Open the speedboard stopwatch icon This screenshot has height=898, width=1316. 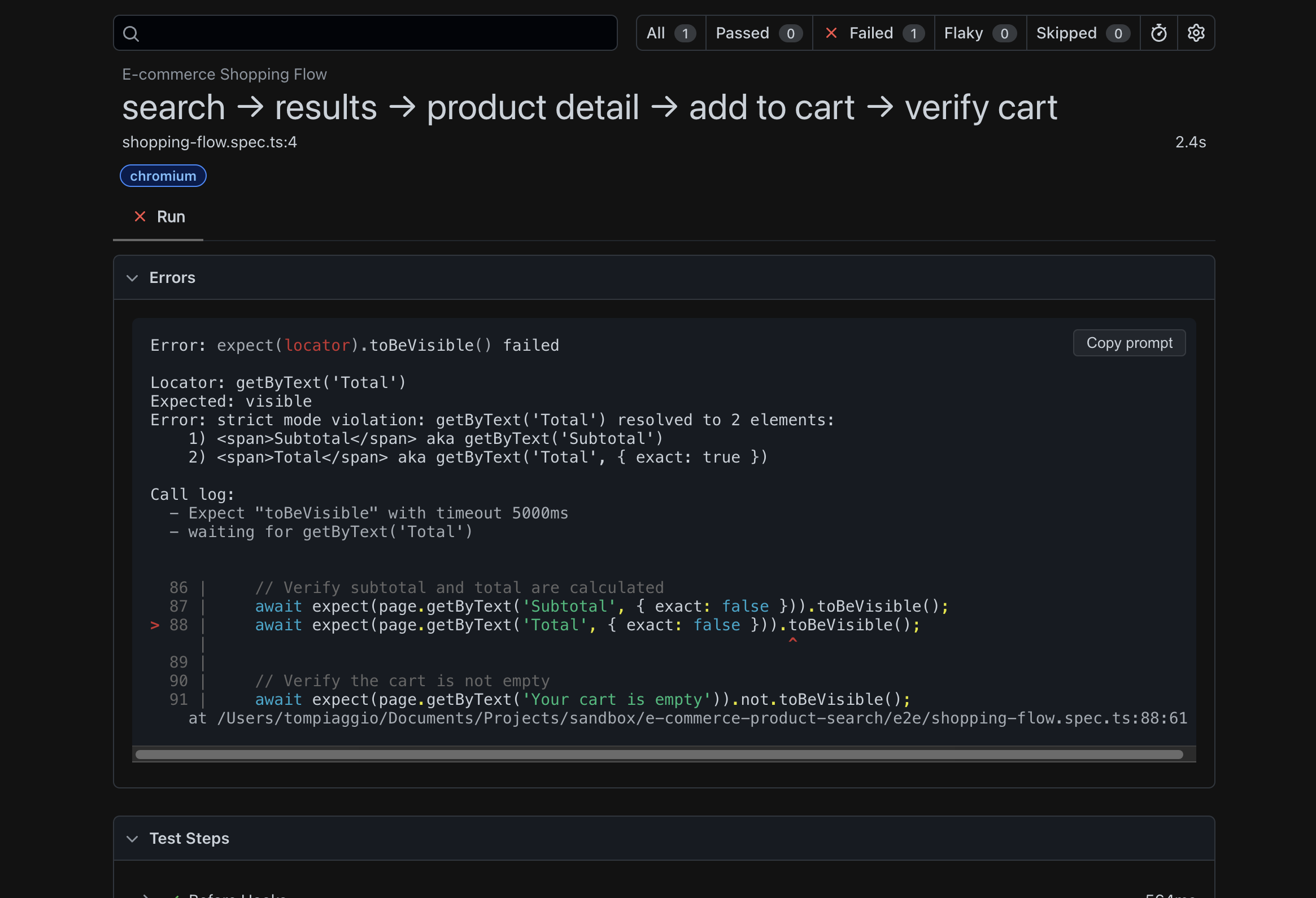click(1158, 33)
